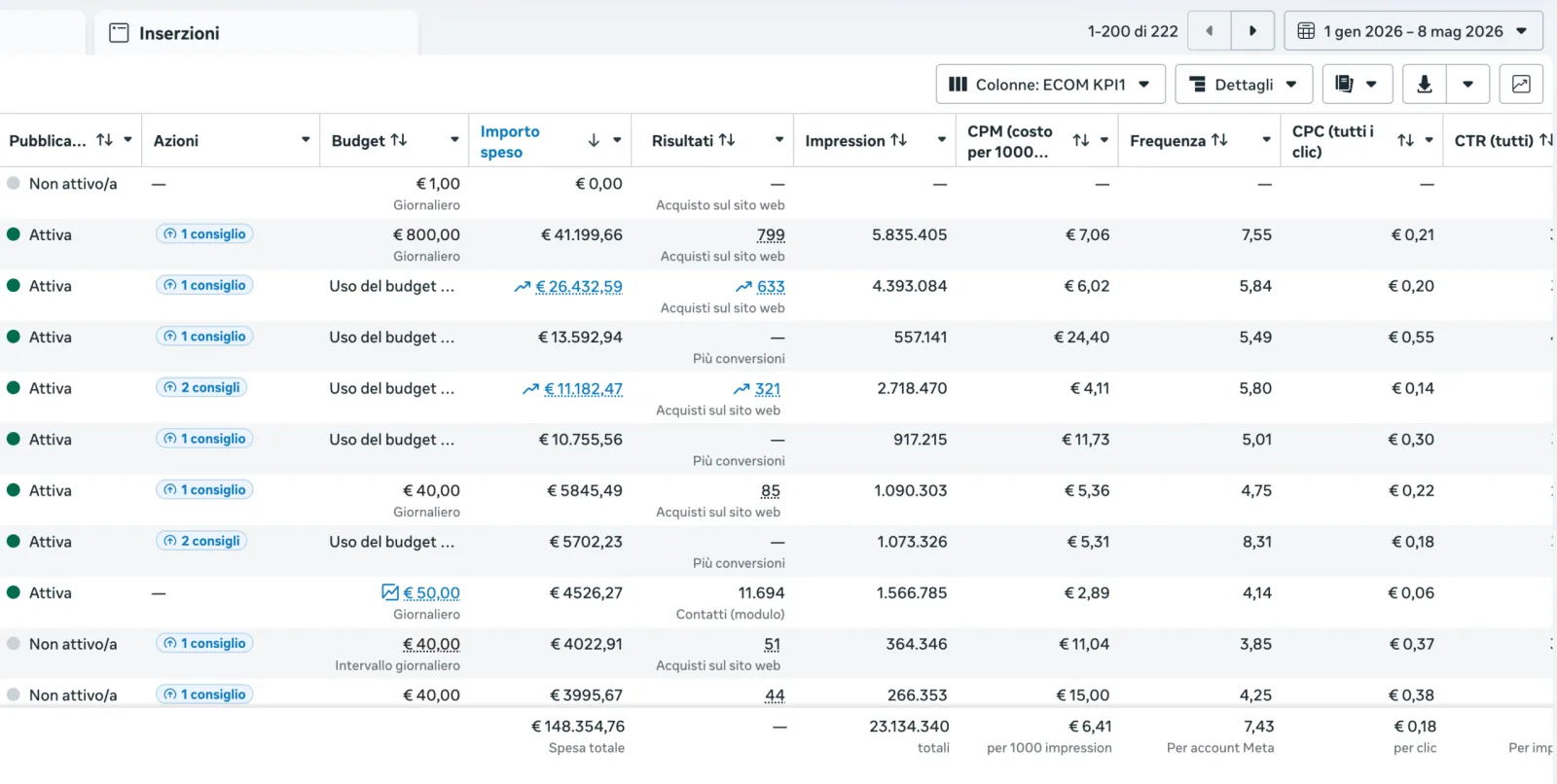Open the Inserzioni tab
1557x784 pixels.
[x=257, y=33]
